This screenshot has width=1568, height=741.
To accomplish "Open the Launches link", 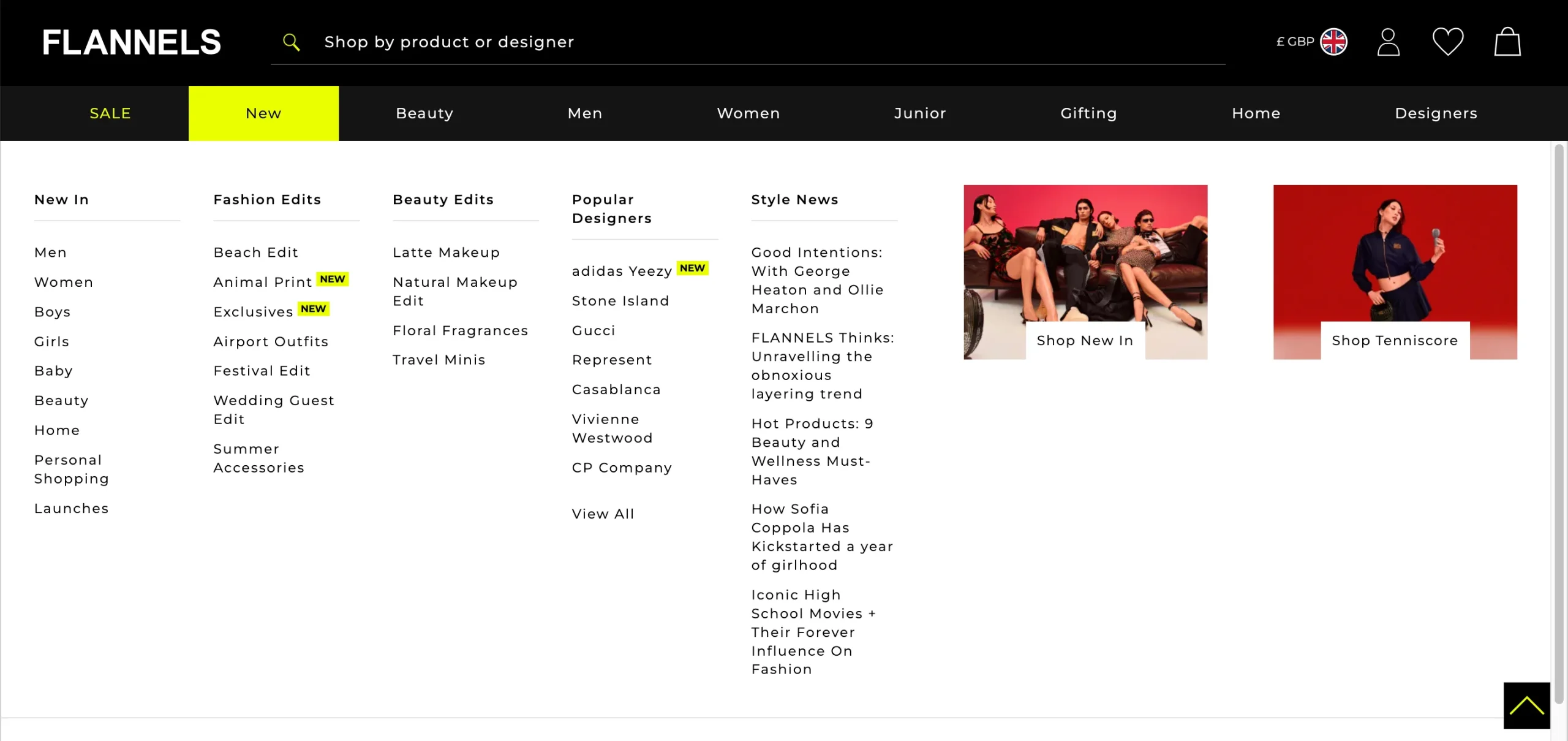I will (x=71, y=509).
